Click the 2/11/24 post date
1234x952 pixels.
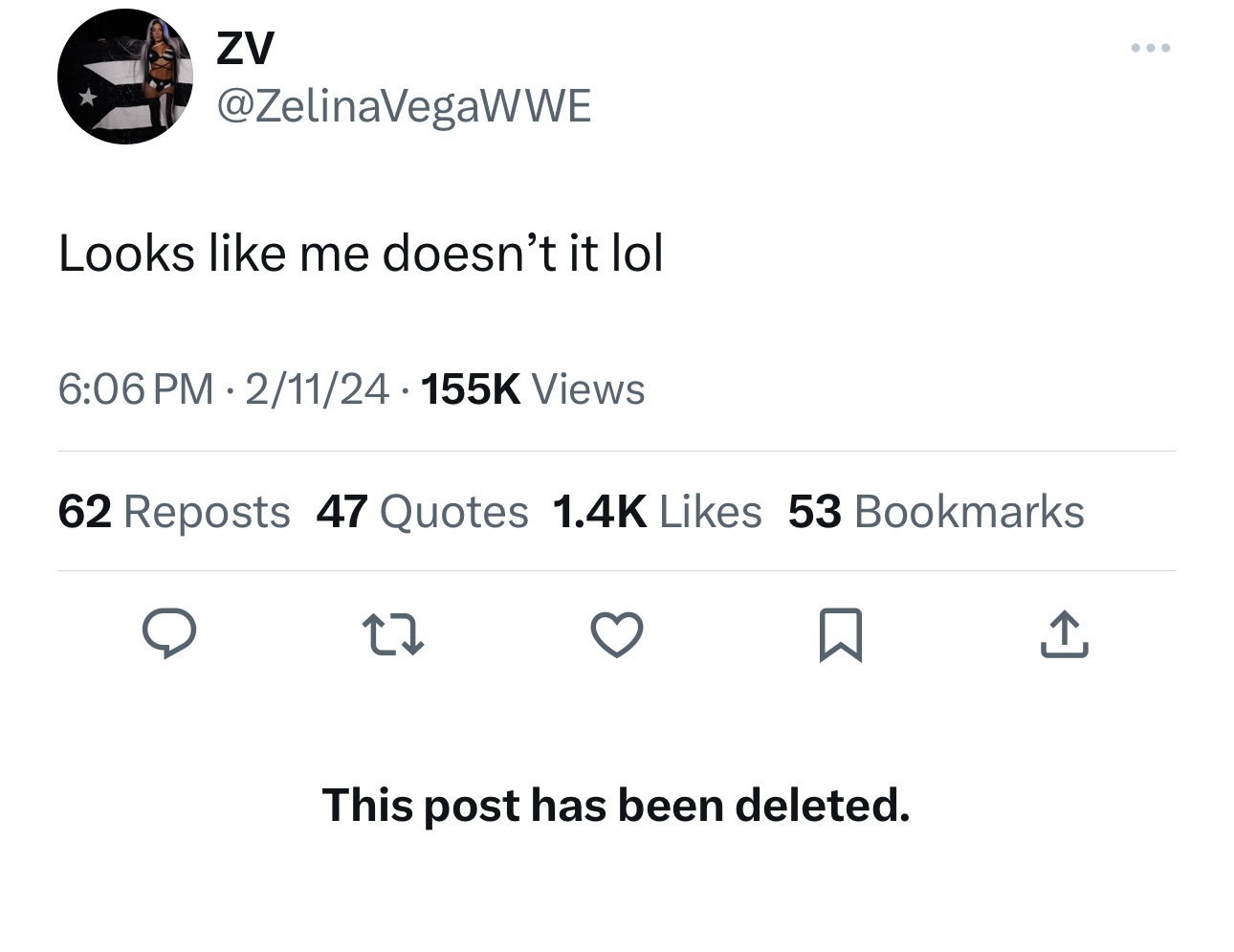[x=318, y=389]
